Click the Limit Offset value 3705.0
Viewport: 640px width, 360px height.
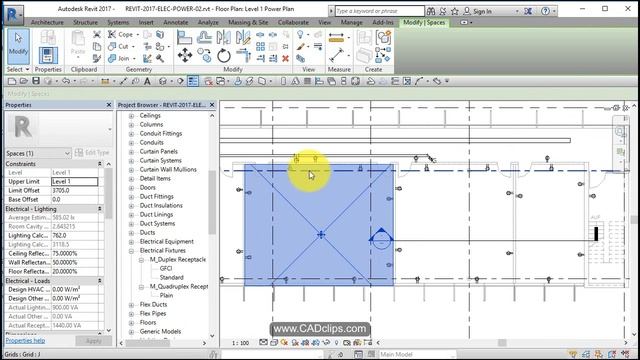coord(75,191)
